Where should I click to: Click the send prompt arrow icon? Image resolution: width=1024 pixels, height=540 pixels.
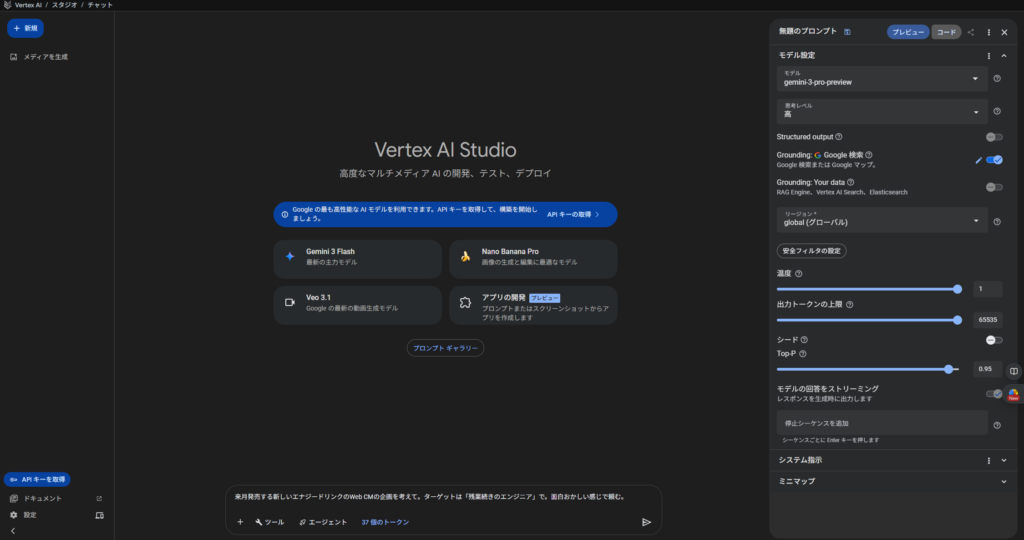point(646,522)
